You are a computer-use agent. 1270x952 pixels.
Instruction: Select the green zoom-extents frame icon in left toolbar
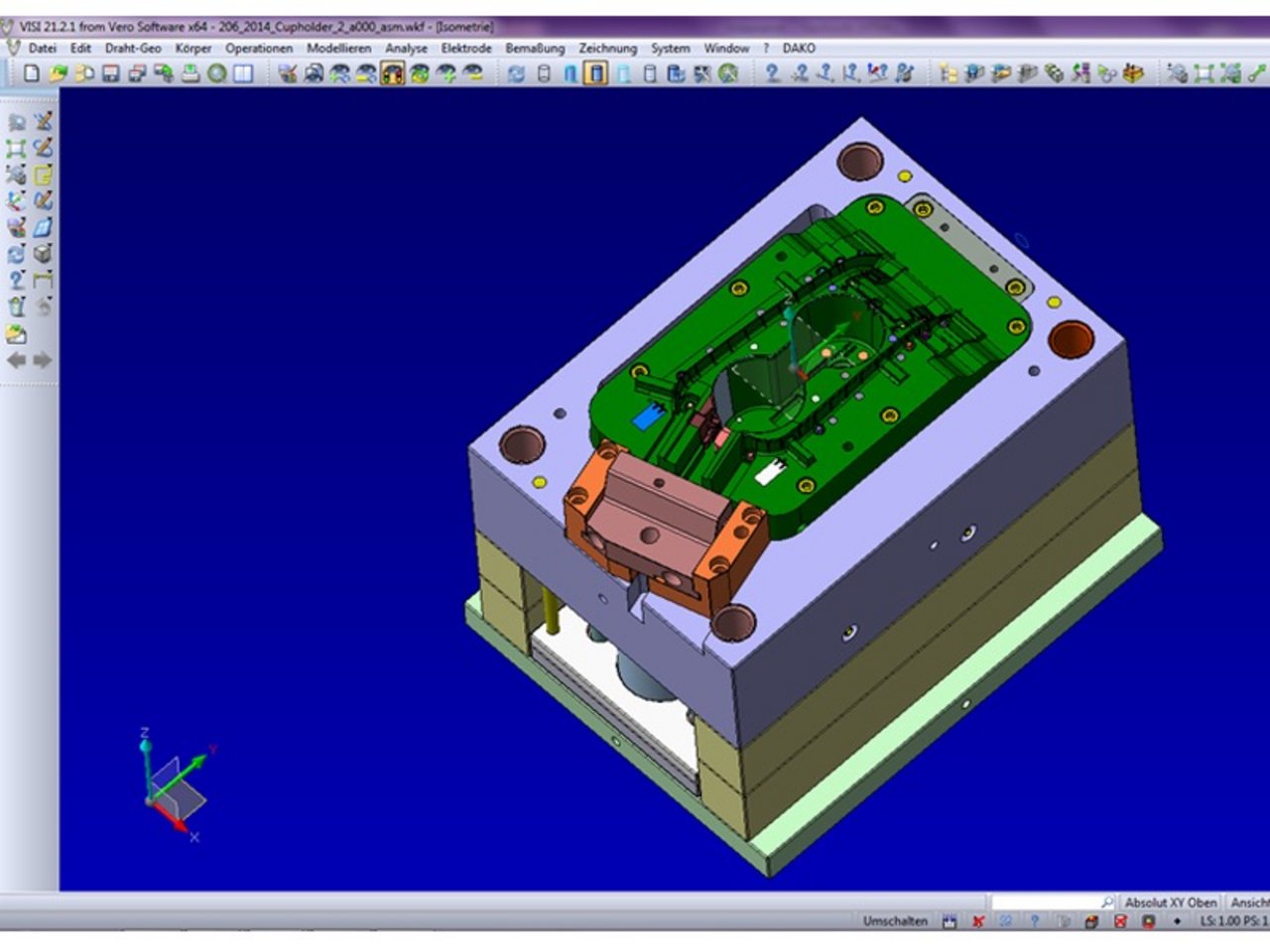(17, 149)
